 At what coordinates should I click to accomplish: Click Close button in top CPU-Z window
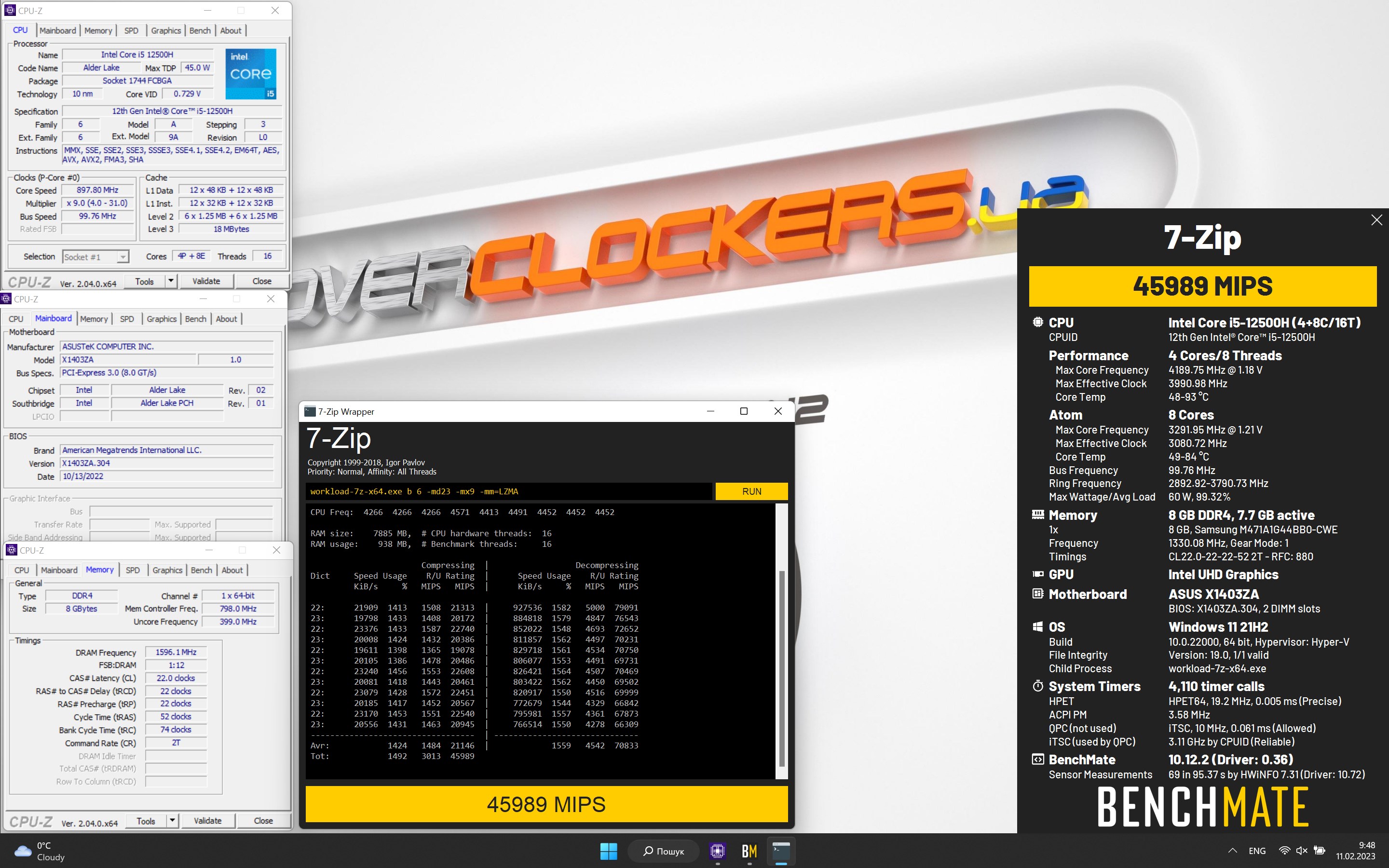tap(262, 281)
